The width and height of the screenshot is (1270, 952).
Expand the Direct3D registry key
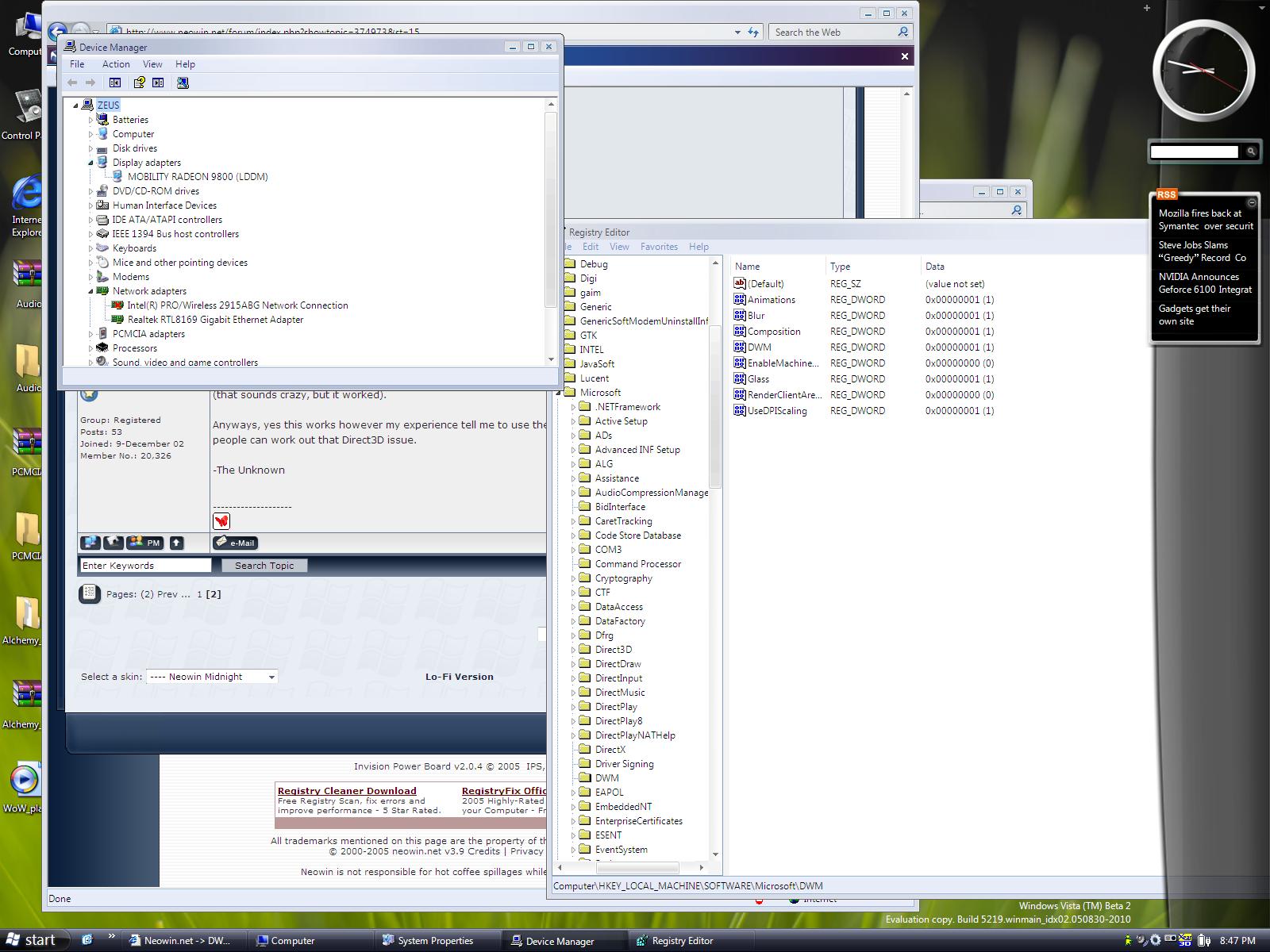coord(573,650)
